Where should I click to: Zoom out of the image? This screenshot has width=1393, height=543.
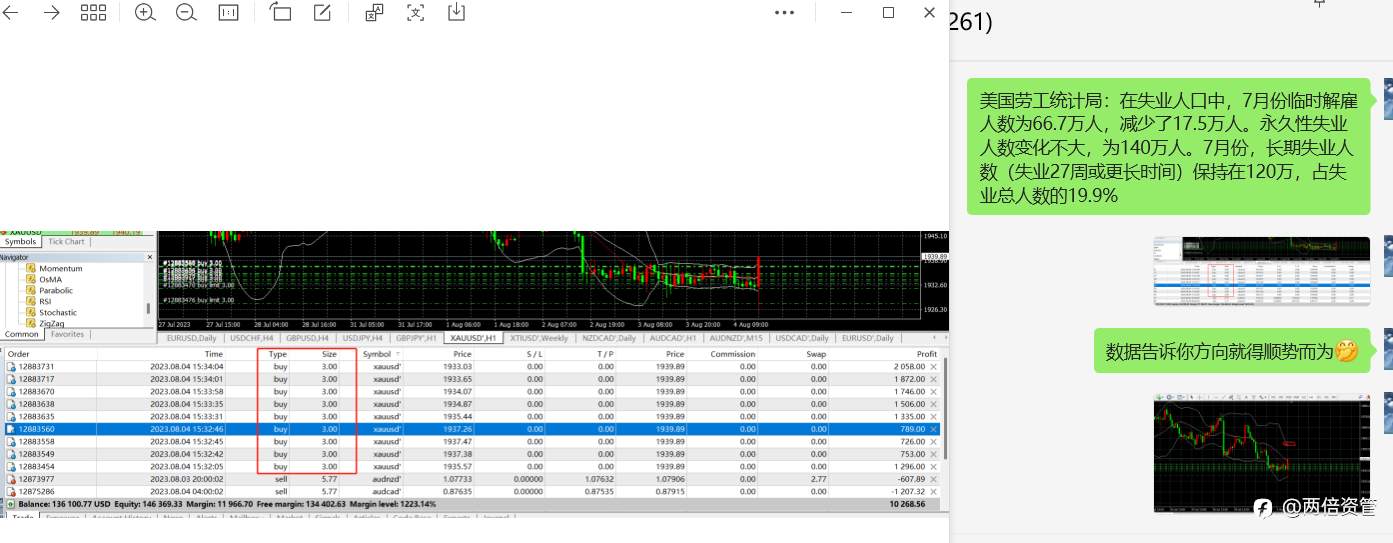[186, 12]
